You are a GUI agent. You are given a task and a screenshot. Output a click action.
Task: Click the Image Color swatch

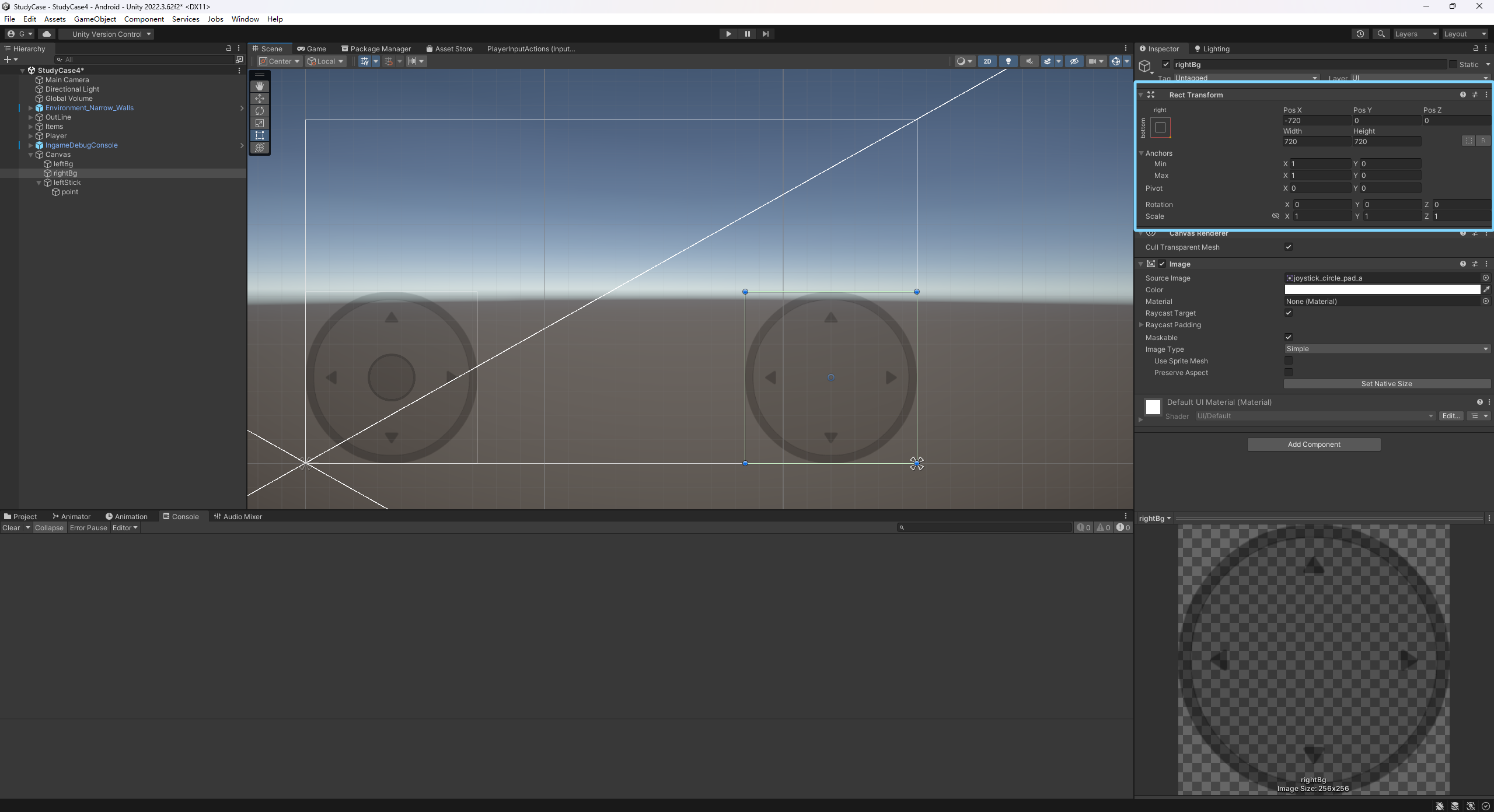[x=1382, y=289]
